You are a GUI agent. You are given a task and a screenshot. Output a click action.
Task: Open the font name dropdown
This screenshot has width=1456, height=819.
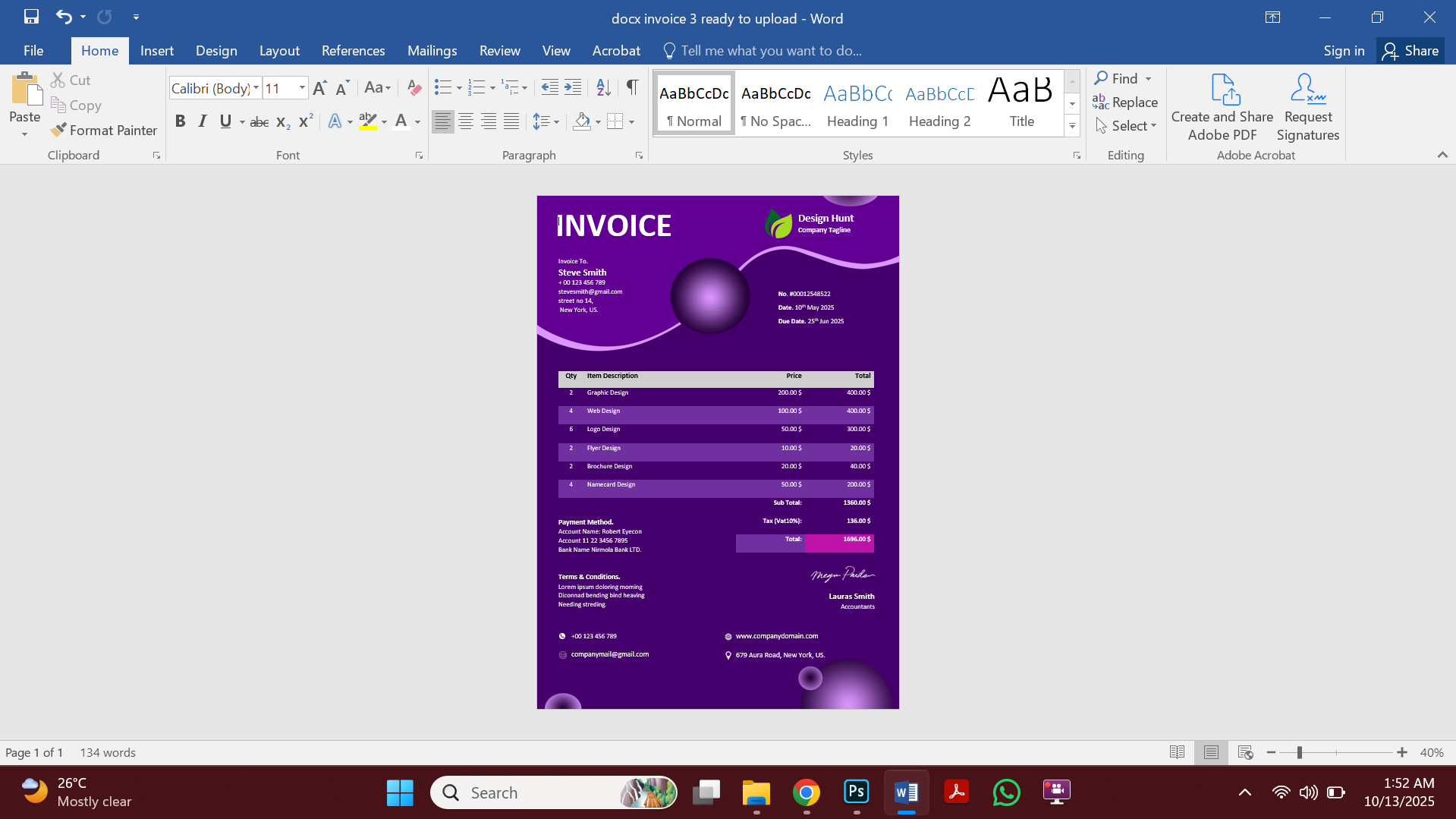click(256, 88)
